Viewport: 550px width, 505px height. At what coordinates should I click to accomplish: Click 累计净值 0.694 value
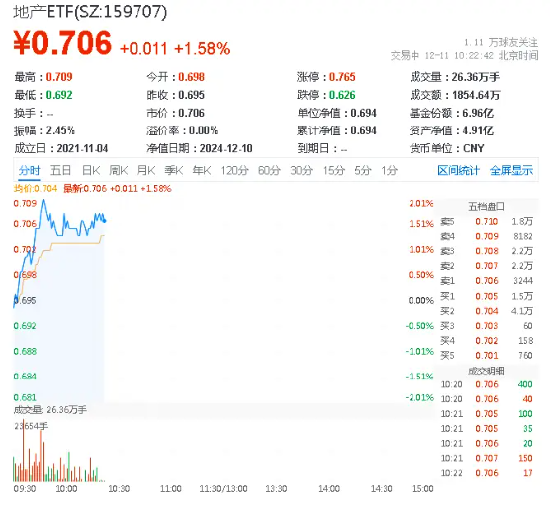pyautogui.click(x=363, y=131)
